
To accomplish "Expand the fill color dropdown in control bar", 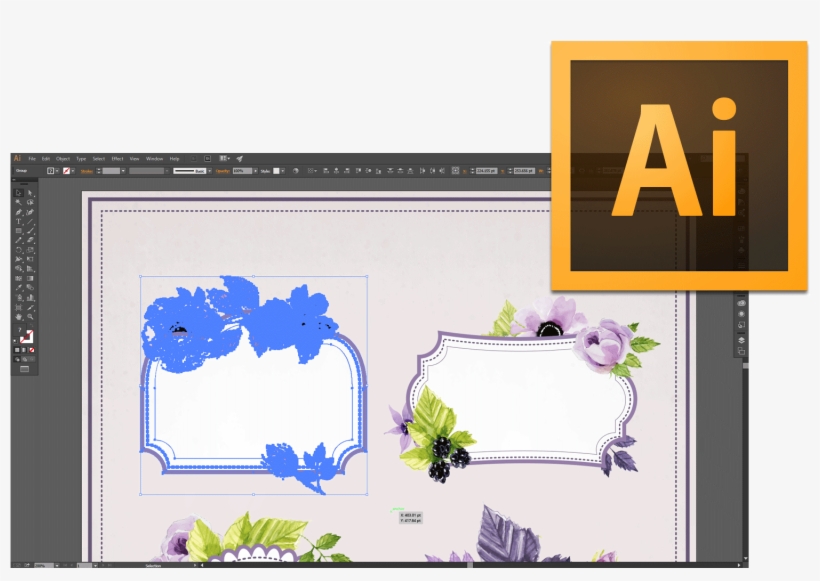I will [x=57, y=170].
